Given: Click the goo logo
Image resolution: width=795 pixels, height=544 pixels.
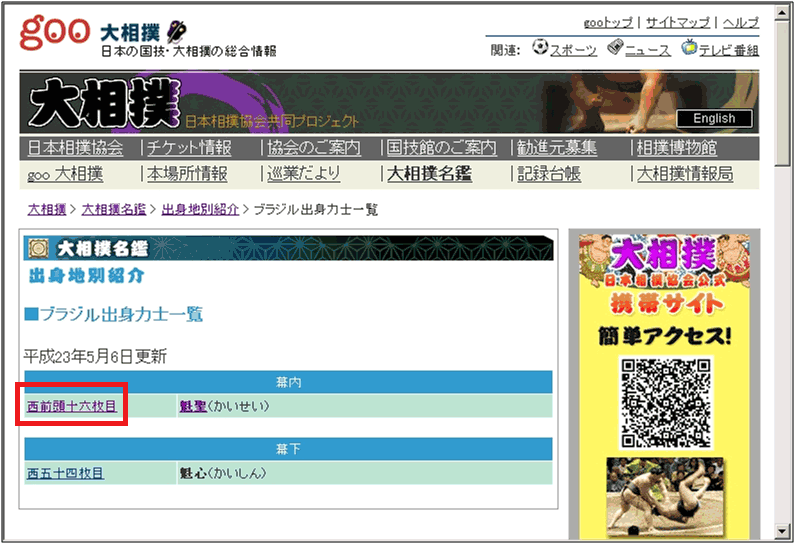Looking at the screenshot, I should pyautogui.click(x=56, y=34).
